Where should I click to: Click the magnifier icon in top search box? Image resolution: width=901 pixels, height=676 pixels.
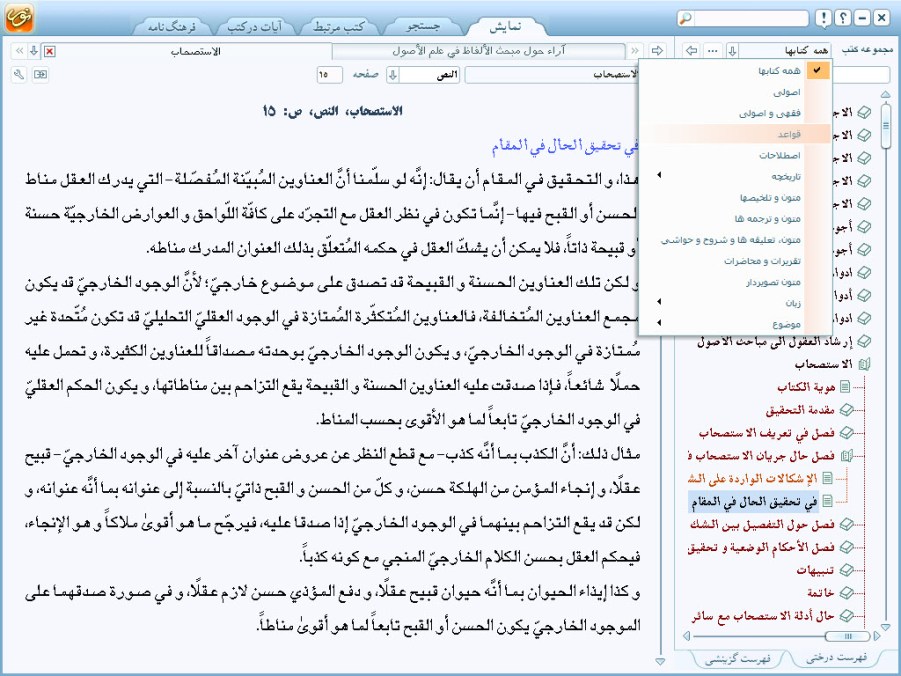pyautogui.click(x=686, y=18)
